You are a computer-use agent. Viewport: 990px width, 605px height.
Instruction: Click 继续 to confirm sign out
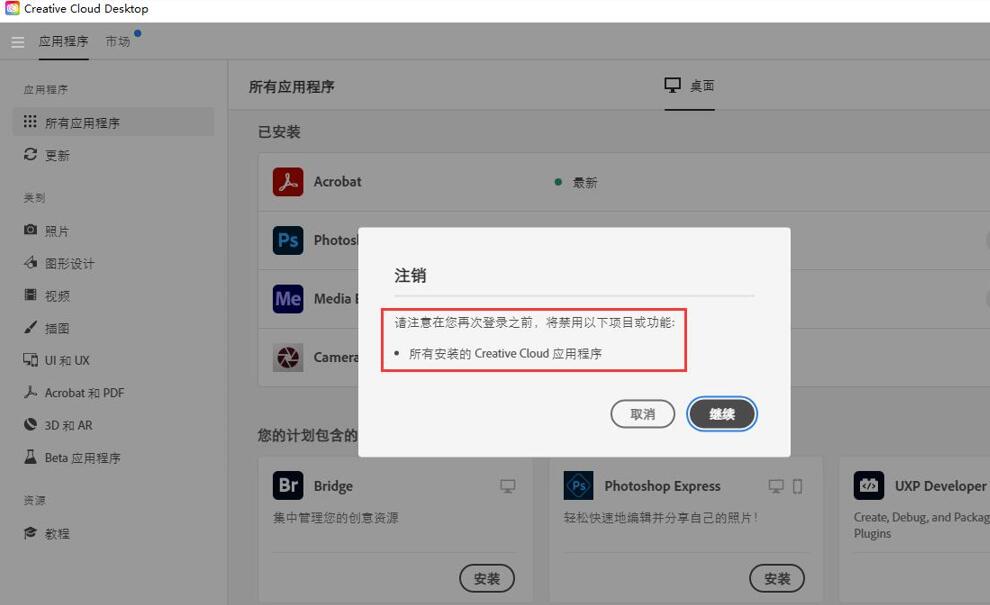722,414
